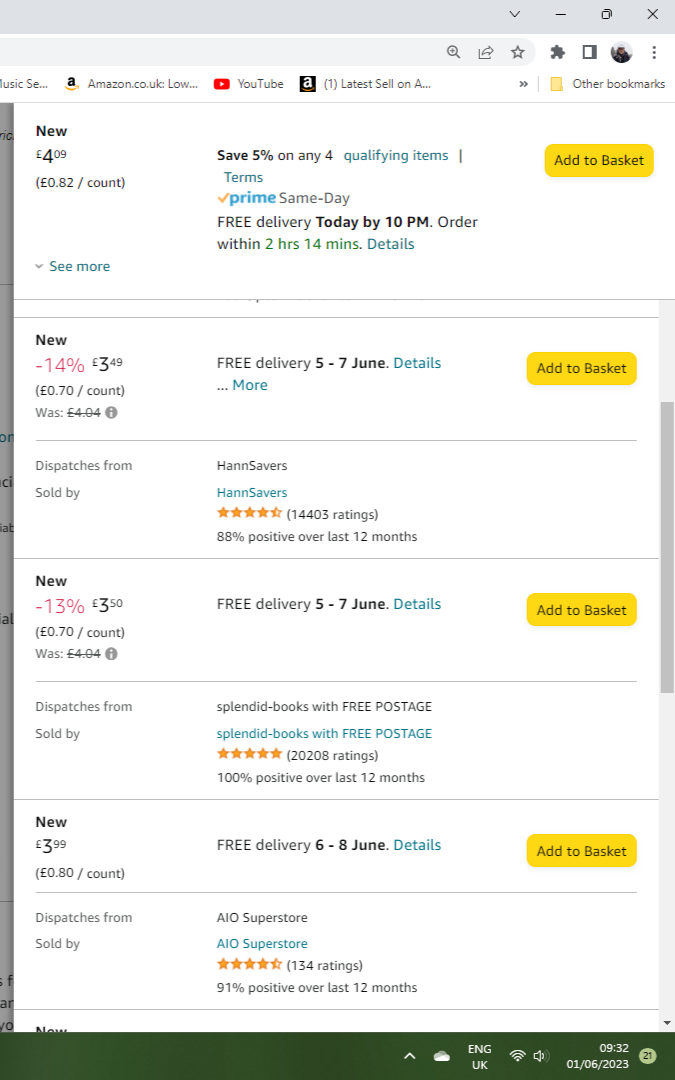The image size is (675, 1080).
Task: Open the Chrome three-dot menu
Action: [x=654, y=52]
